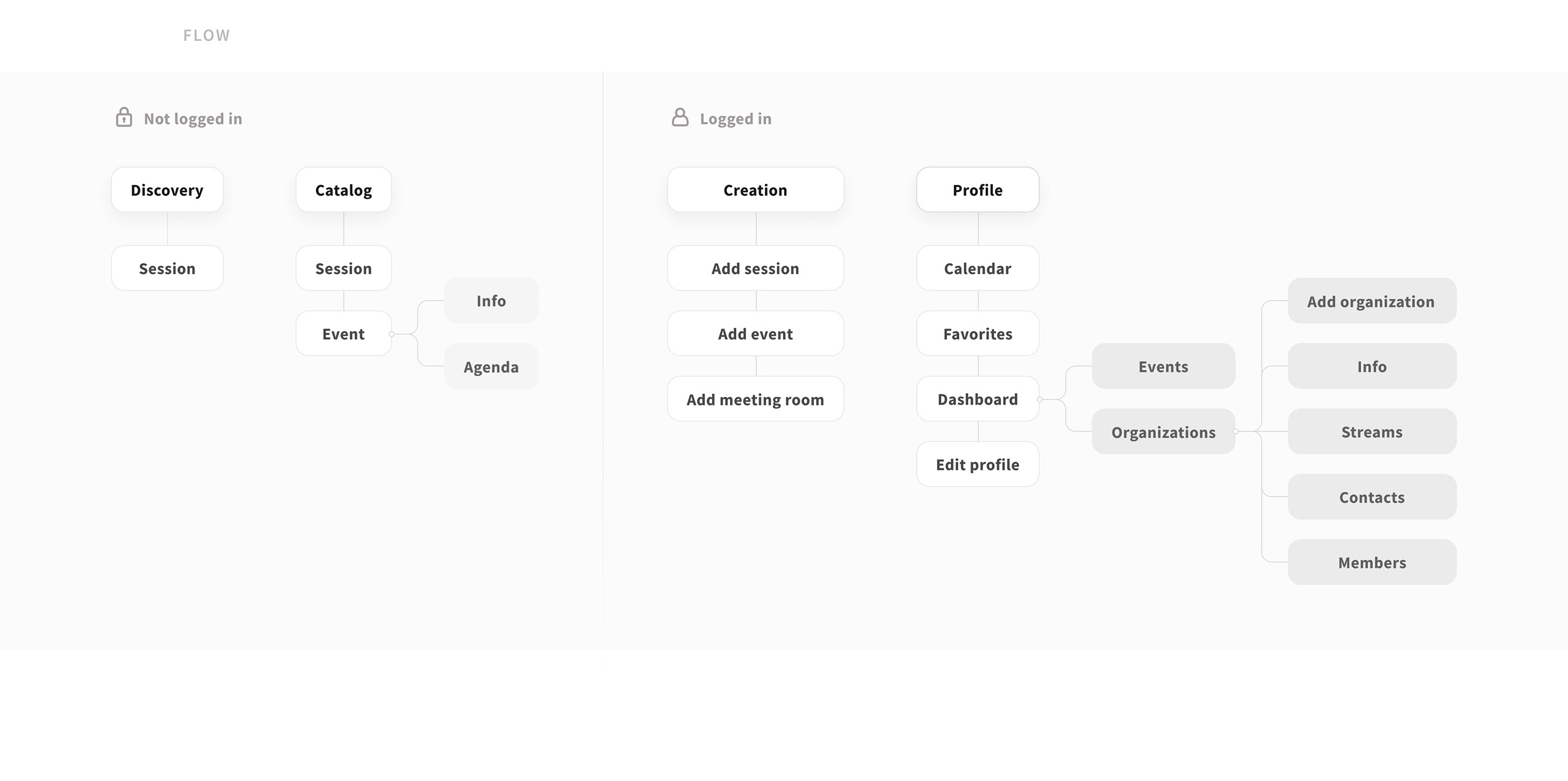The width and height of the screenshot is (1568, 781).
Task: Click the Members node
Action: pos(1371,563)
